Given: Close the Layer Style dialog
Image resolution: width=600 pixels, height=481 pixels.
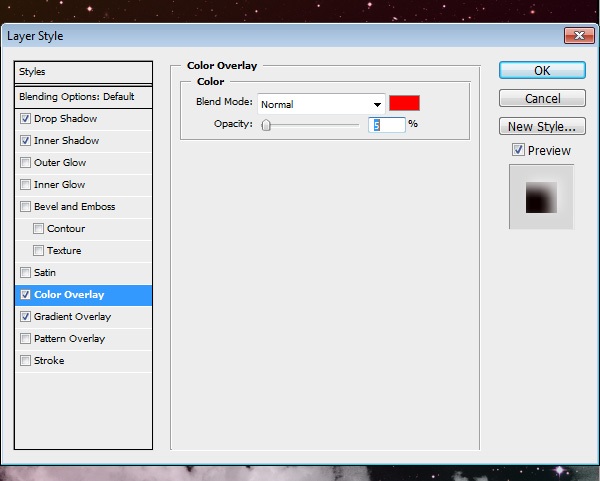Looking at the screenshot, I should click(579, 36).
